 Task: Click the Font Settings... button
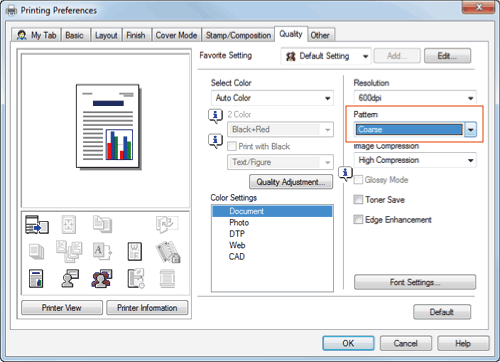pyautogui.click(x=415, y=282)
